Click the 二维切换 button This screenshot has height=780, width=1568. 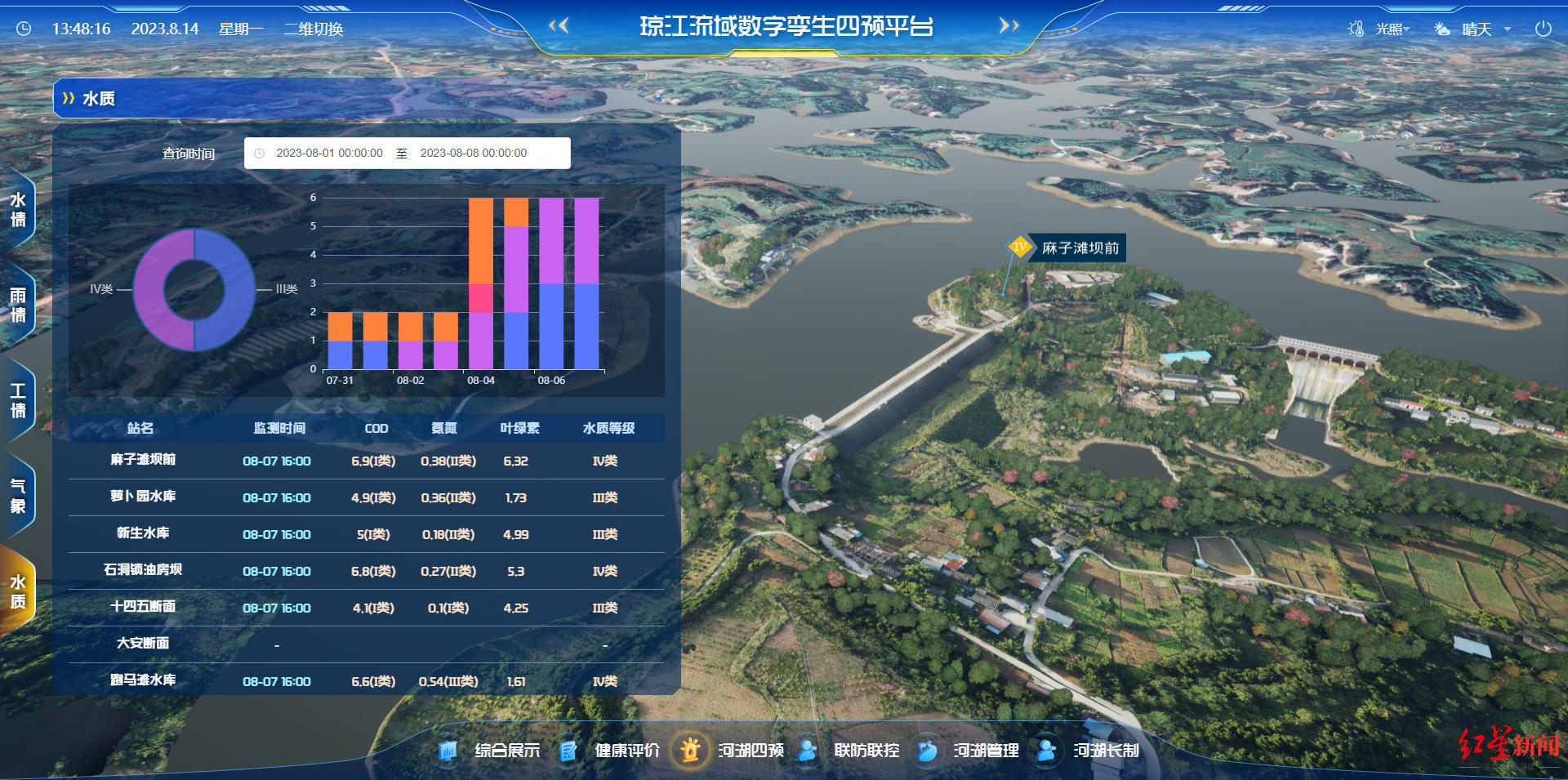(314, 29)
